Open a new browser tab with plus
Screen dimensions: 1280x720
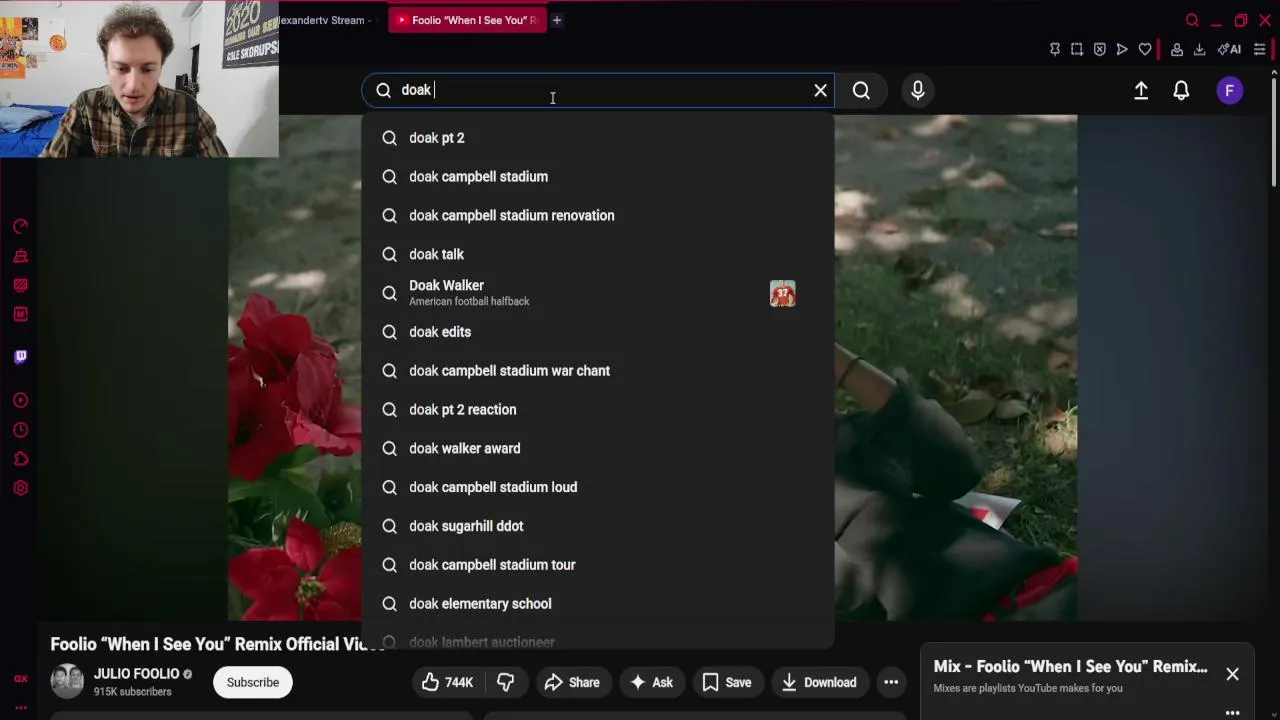click(x=557, y=20)
